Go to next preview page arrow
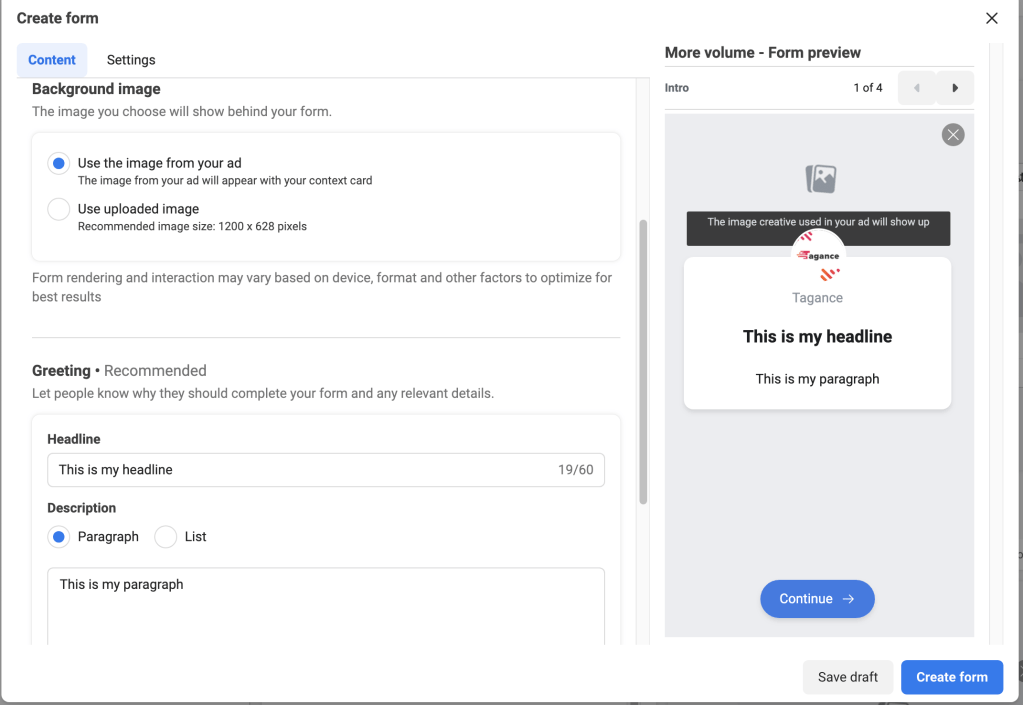The image size is (1023, 705). (955, 88)
